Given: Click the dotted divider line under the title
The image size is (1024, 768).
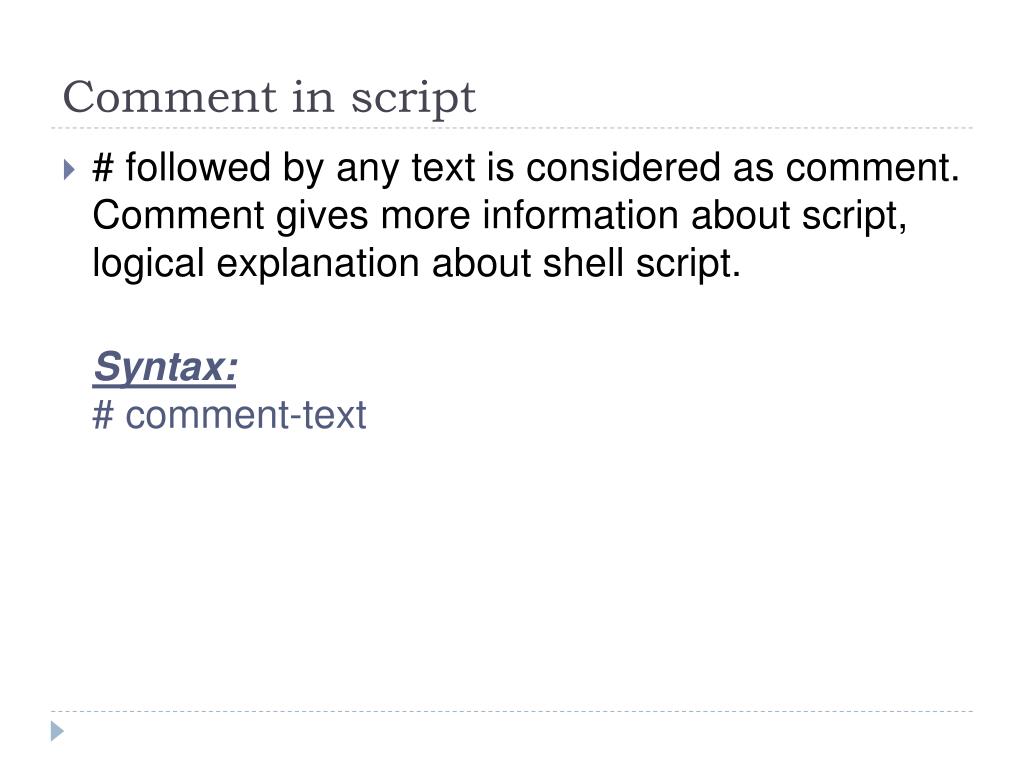Looking at the screenshot, I should (512, 128).
